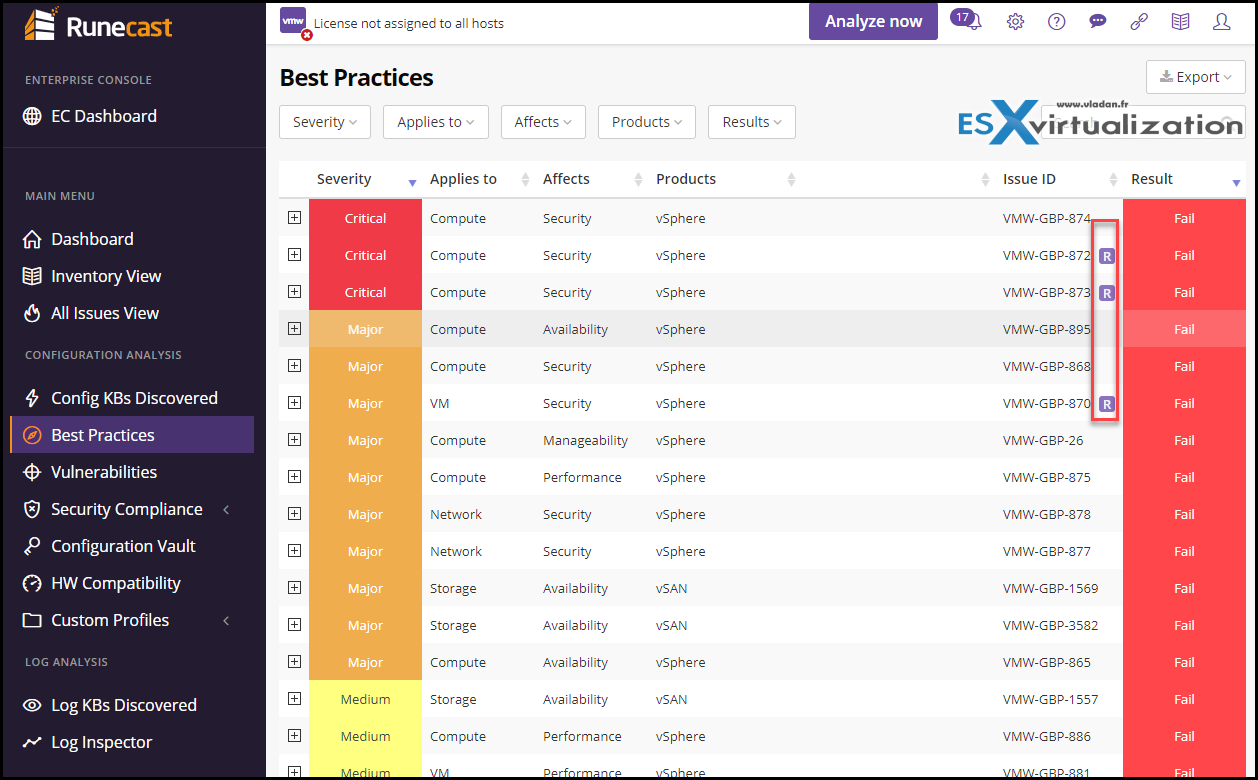Image resolution: width=1258 pixels, height=780 pixels.
Task: Click Analyze now button
Action: click(873, 21)
